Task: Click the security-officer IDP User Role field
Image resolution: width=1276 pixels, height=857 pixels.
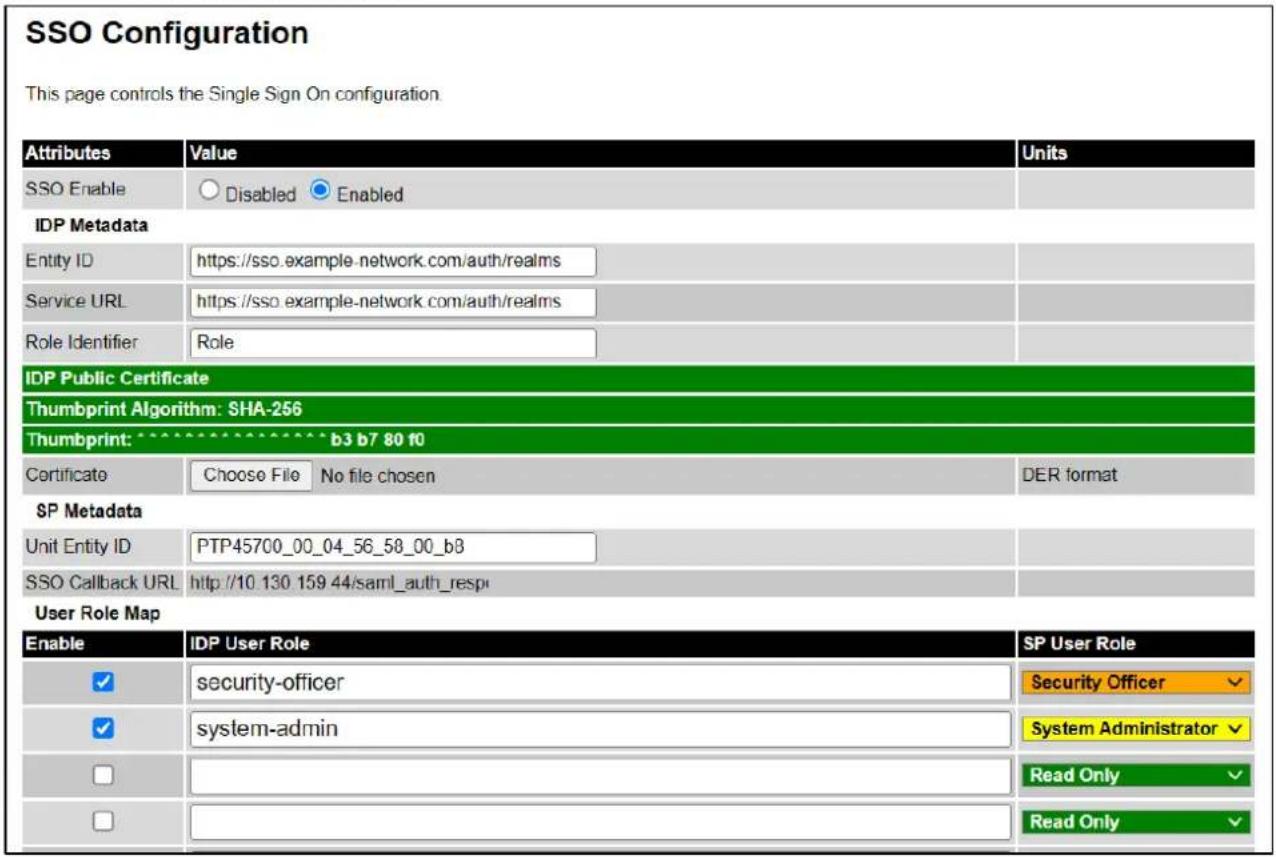Action: point(599,682)
